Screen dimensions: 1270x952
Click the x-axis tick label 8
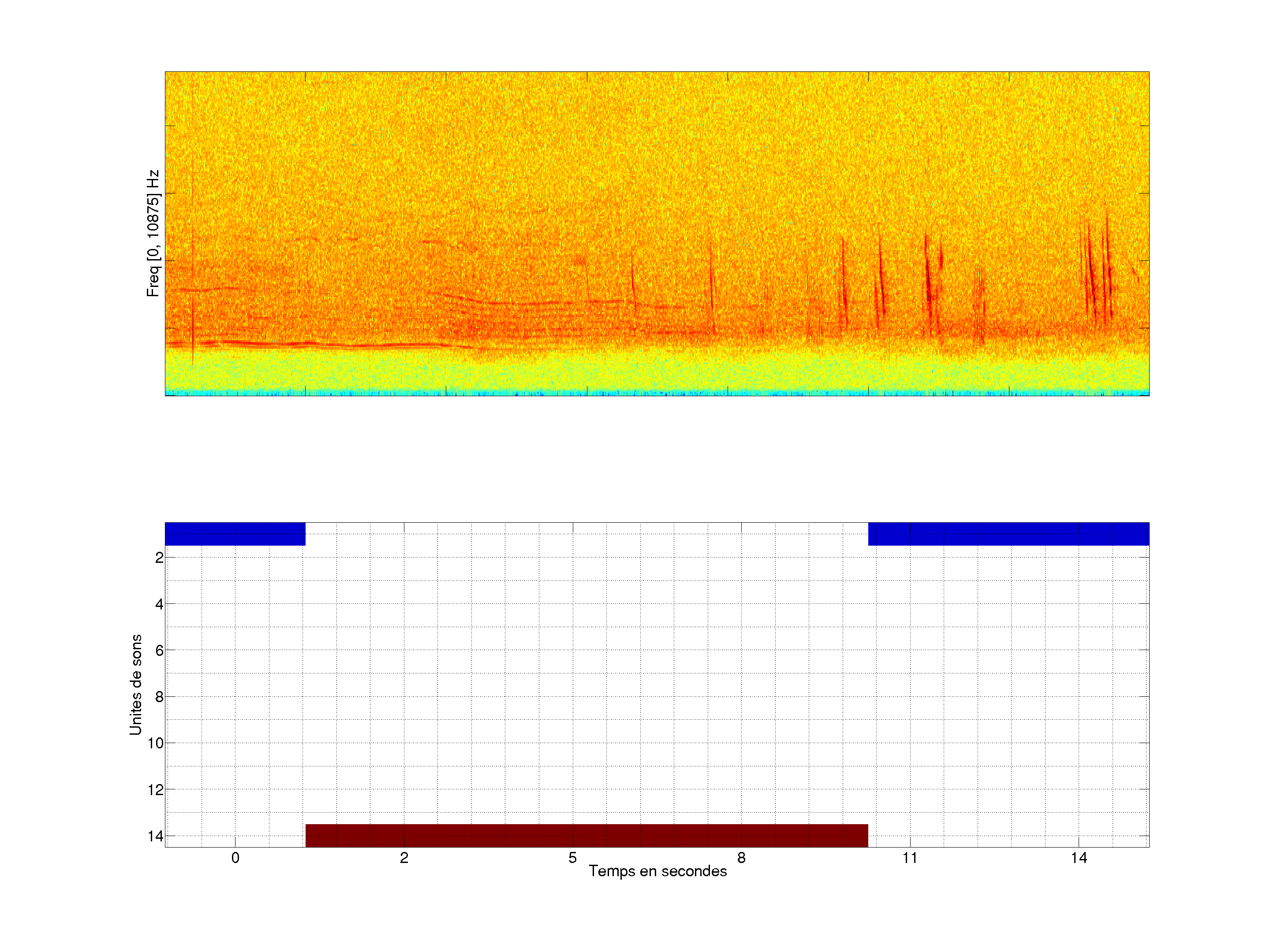[741, 858]
